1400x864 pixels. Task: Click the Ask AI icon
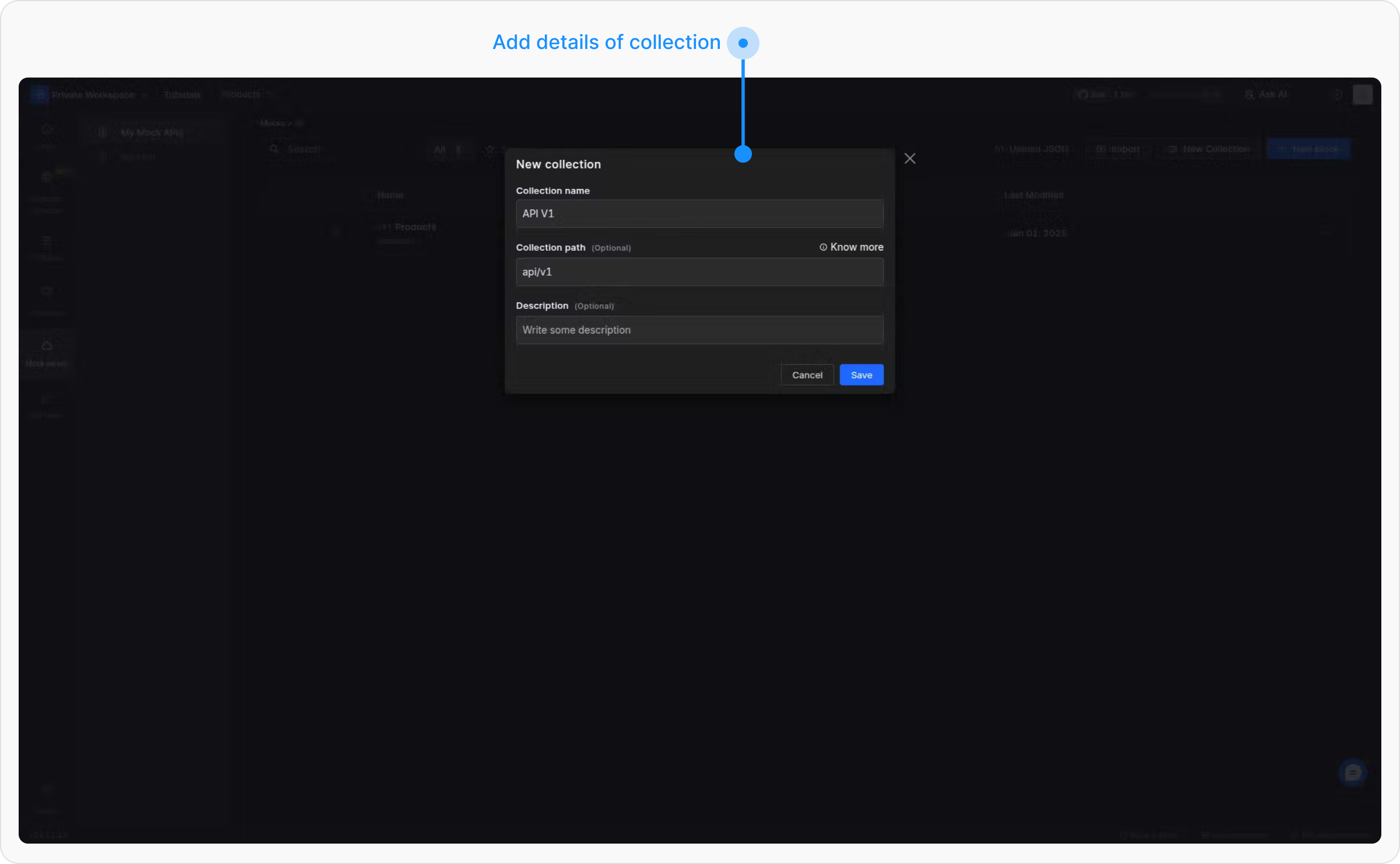click(1249, 94)
